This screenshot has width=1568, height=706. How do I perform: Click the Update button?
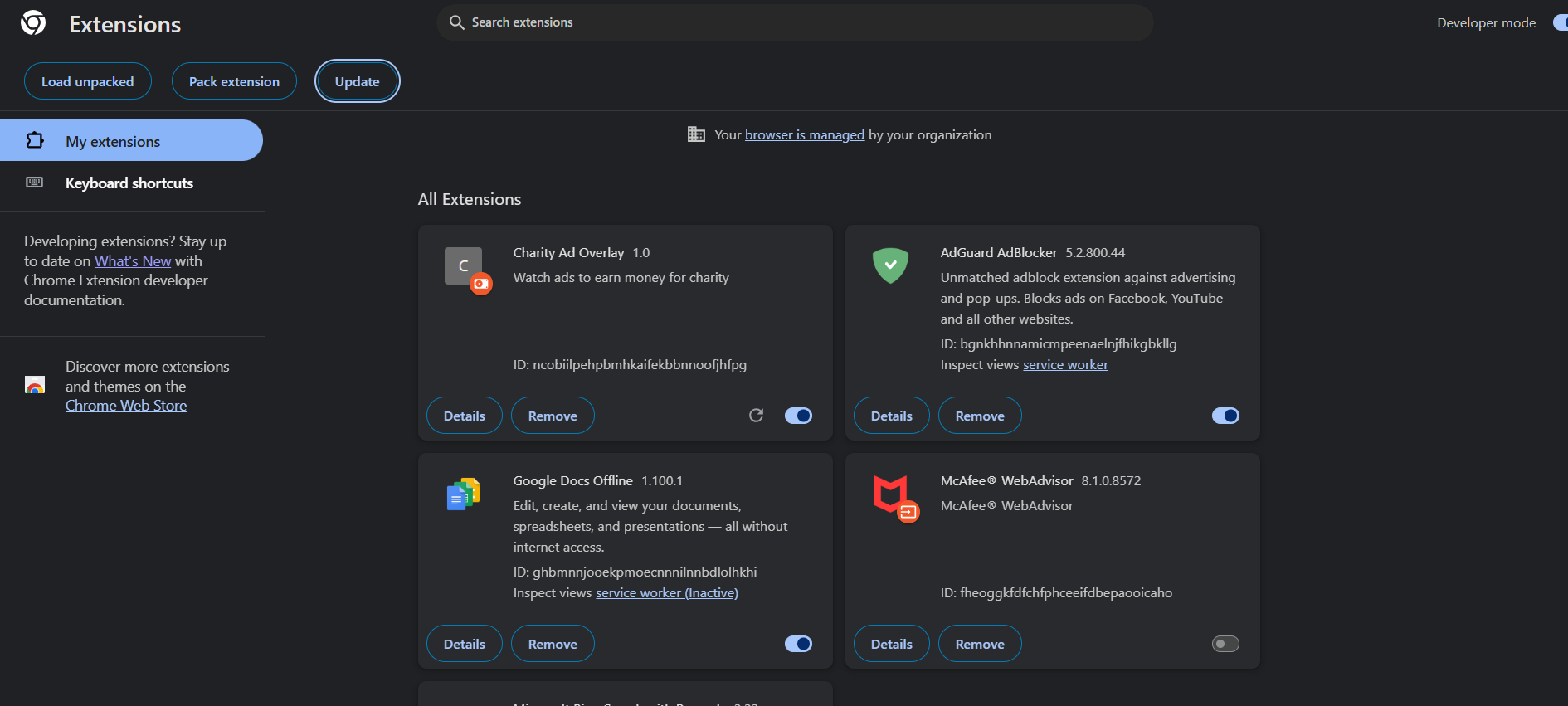pyautogui.click(x=358, y=81)
